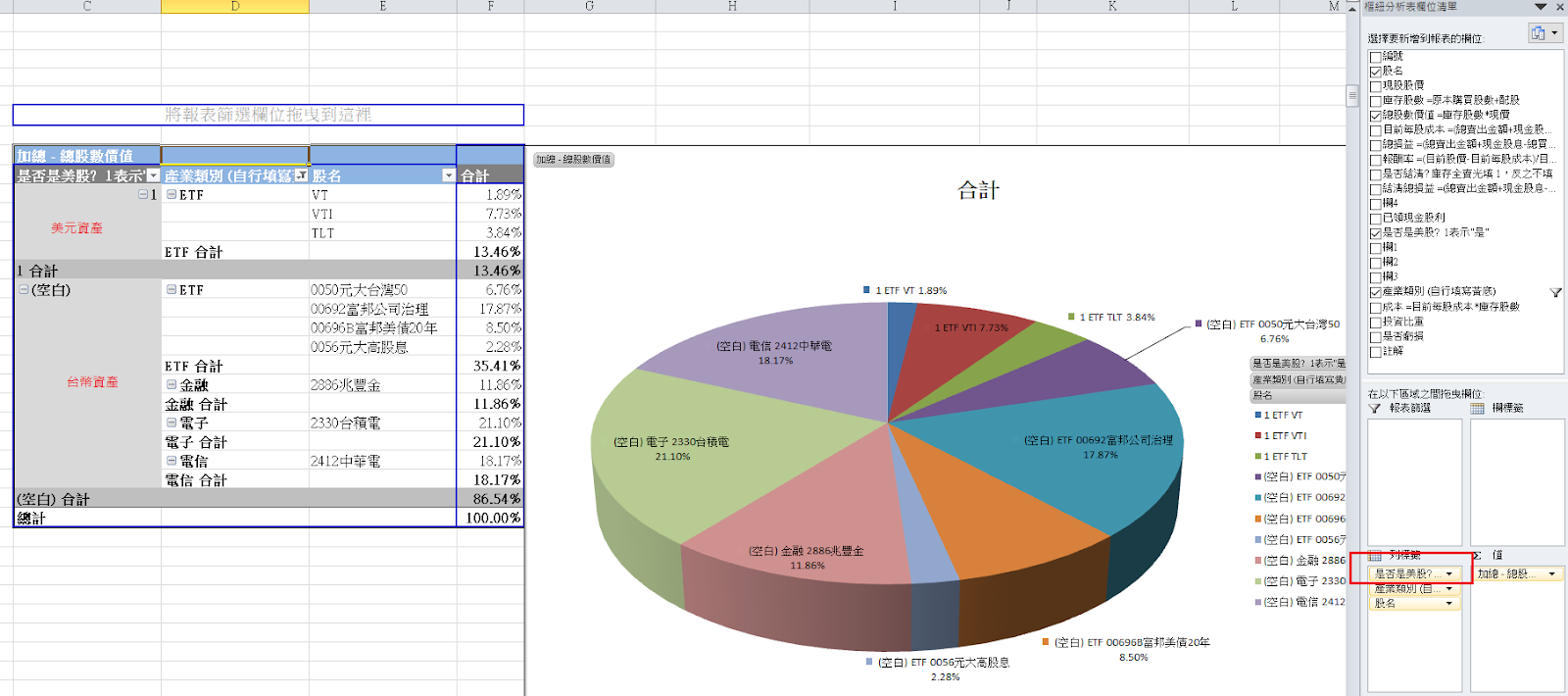Screen dimensions: 1568x696
Task: Click the 將報表篩選欄位拖曳到這裡 filter drop area
Action: 268,115
